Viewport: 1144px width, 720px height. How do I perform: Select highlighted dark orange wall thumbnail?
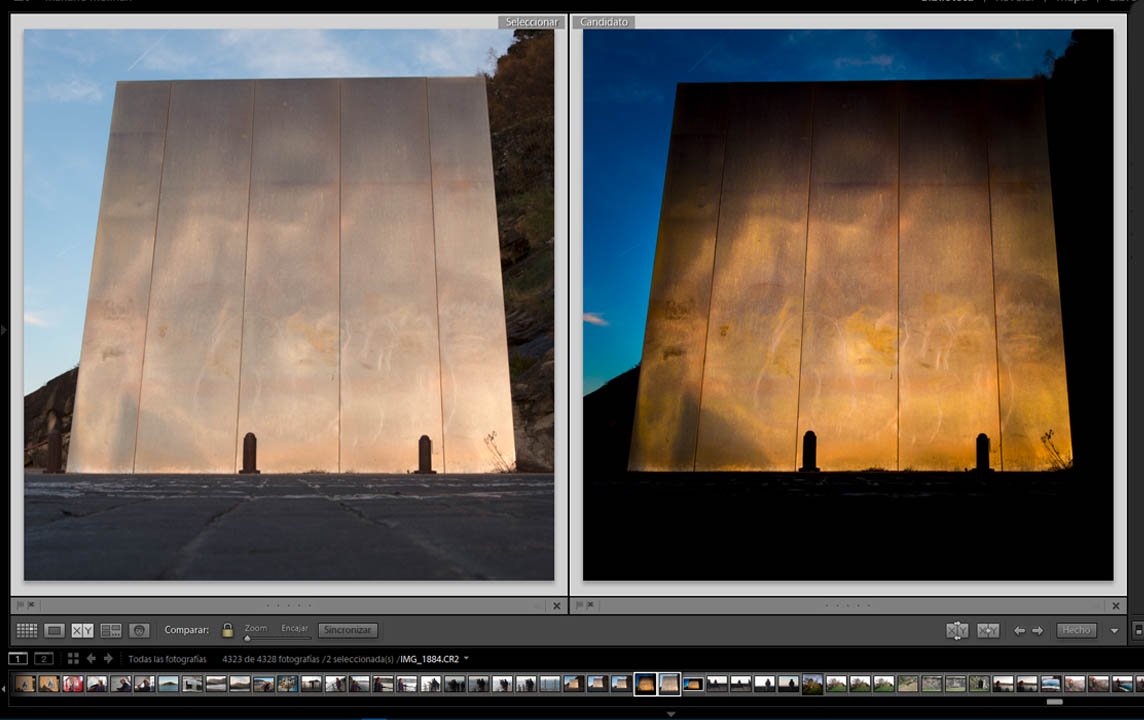pos(645,684)
